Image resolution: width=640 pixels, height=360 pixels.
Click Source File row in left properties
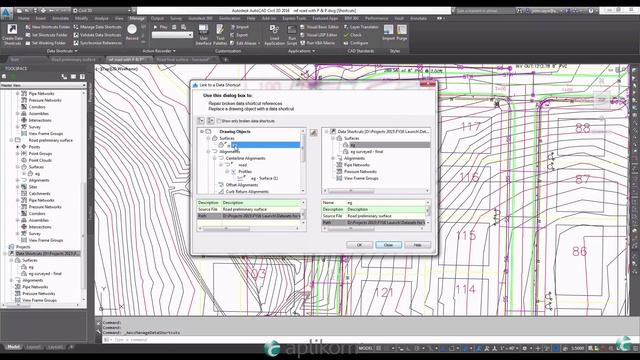click(249, 209)
